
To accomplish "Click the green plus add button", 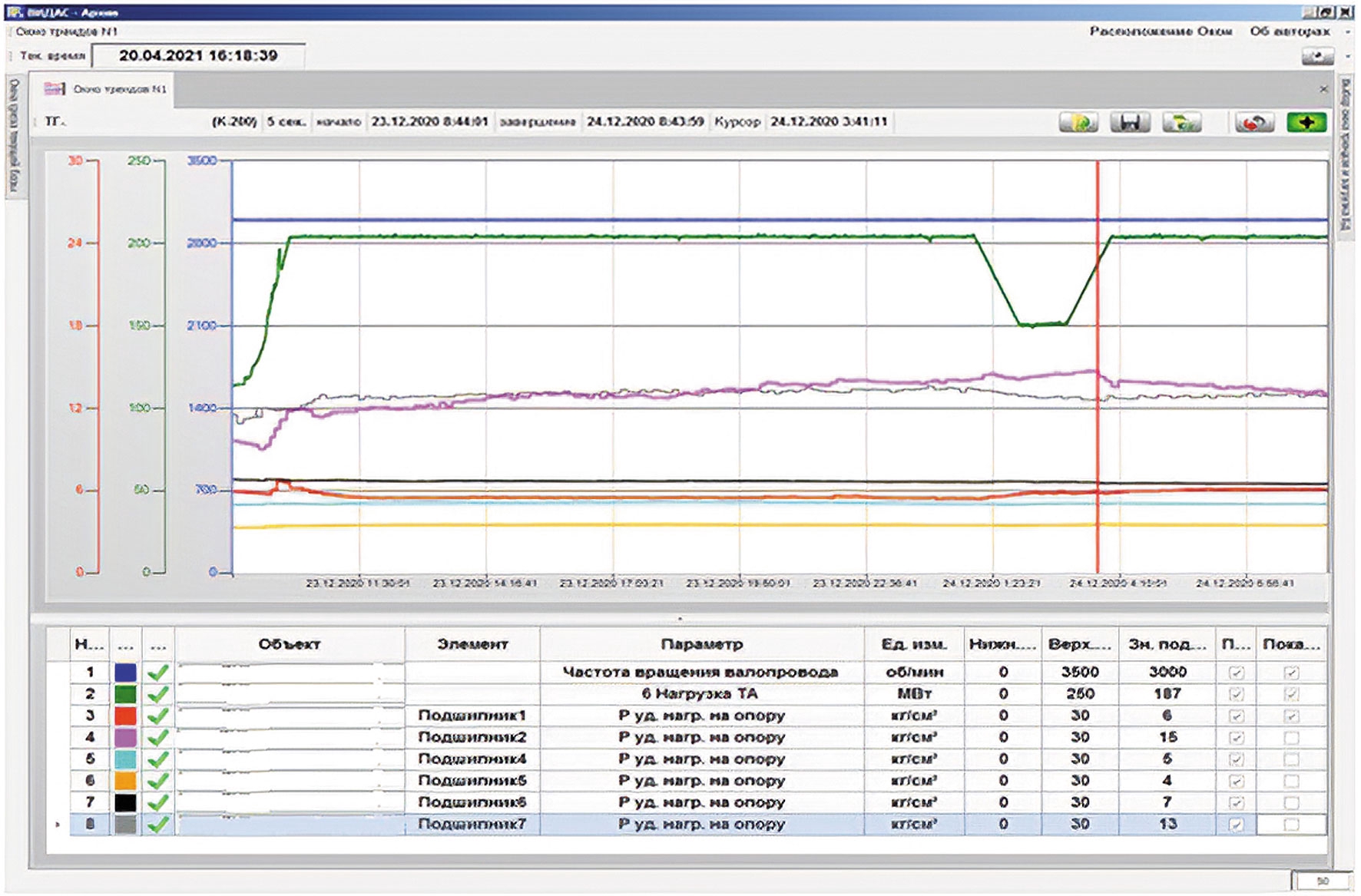I will click(x=1306, y=122).
